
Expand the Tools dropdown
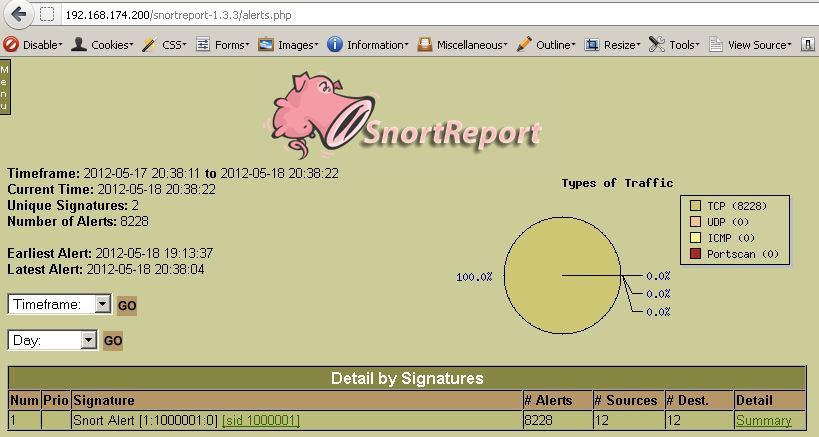click(684, 45)
